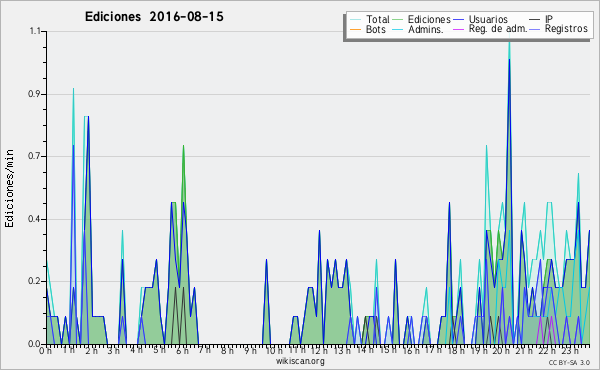Click the 6 h marker on time axis
600x370 pixels.
tap(182, 351)
